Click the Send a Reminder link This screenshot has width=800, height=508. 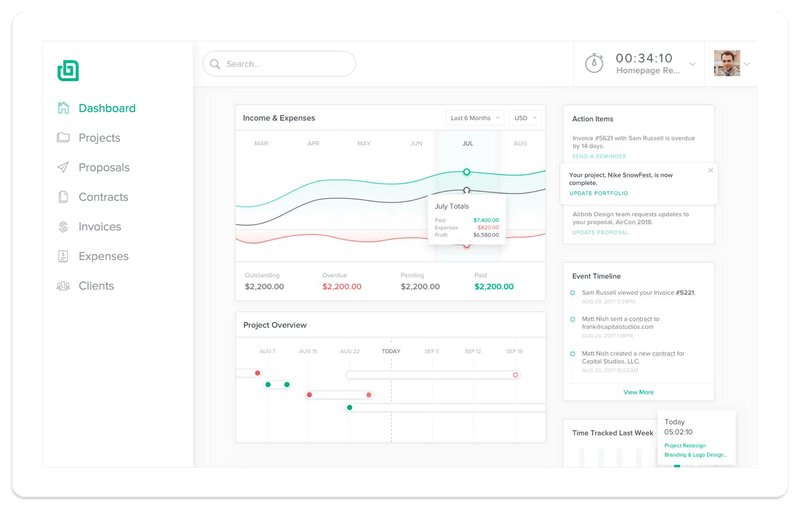coord(599,156)
